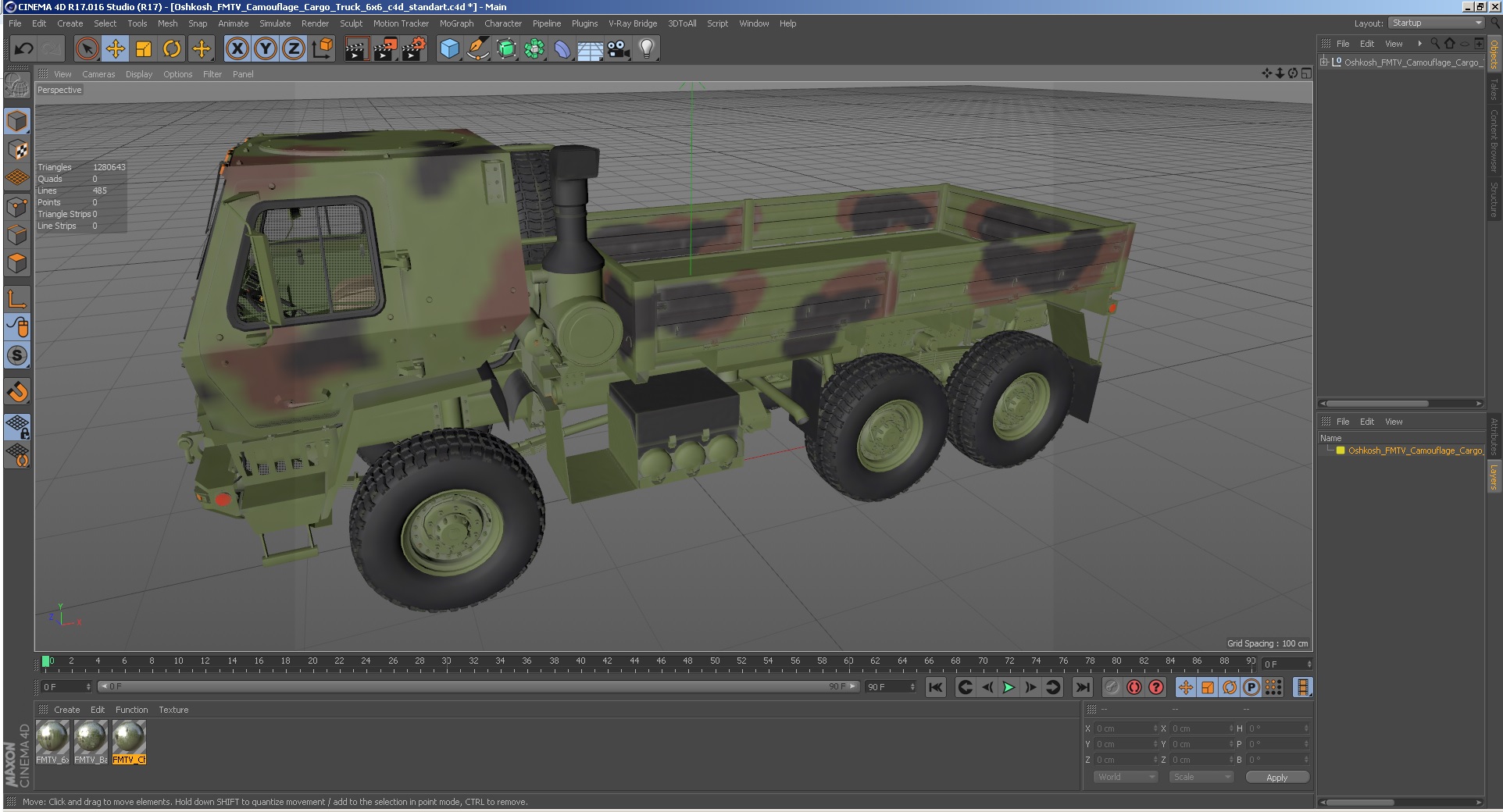The width and height of the screenshot is (1503, 812).
Task: Click timeline frame 44 marker
Action: (x=634, y=662)
